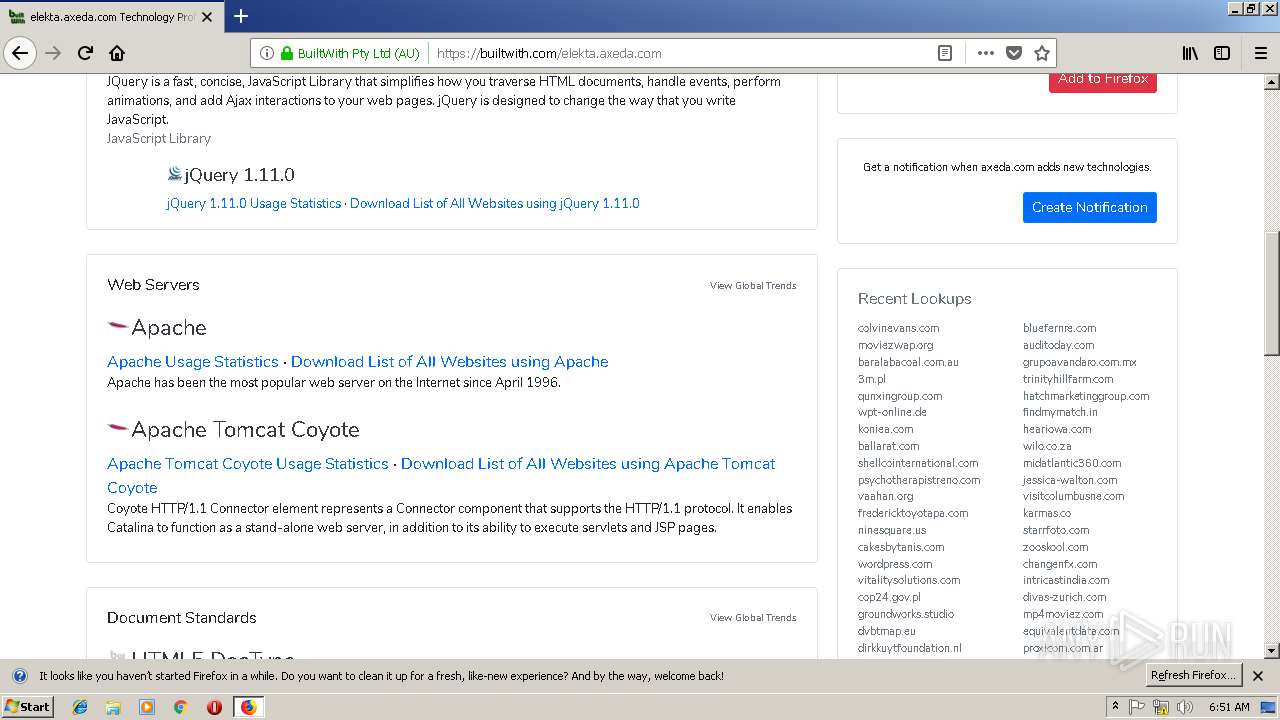
Task: Open Opera from taskbar
Action: pyautogui.click(x=214, y=707)
